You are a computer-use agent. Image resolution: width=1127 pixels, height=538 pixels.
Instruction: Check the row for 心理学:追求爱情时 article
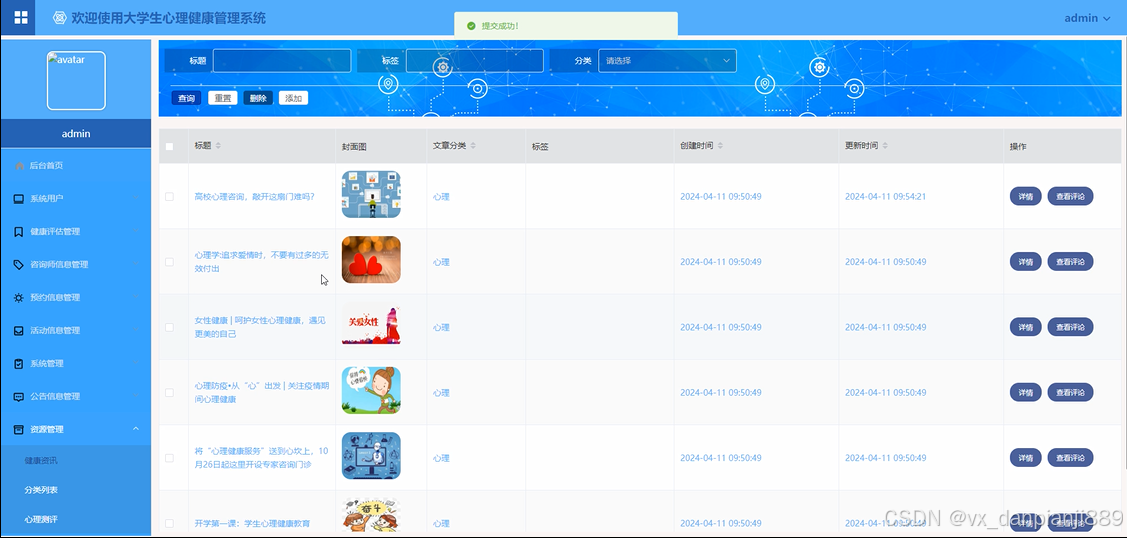point(170,261)
